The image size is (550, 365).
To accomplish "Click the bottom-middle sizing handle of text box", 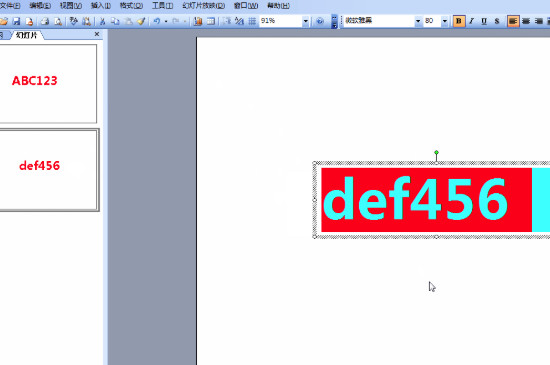I will [436, 237].
